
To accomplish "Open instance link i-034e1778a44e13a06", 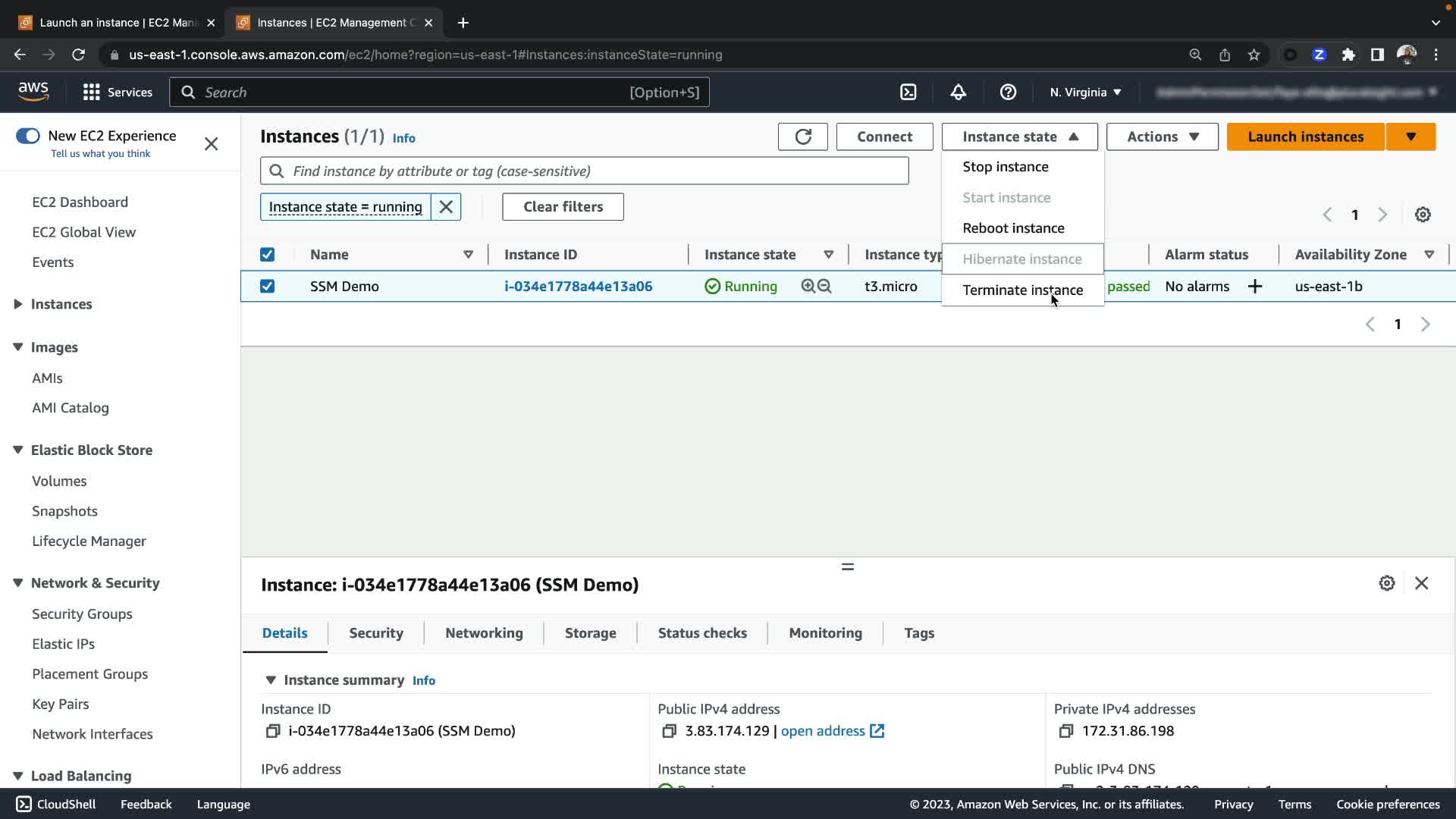I will 578,287.
